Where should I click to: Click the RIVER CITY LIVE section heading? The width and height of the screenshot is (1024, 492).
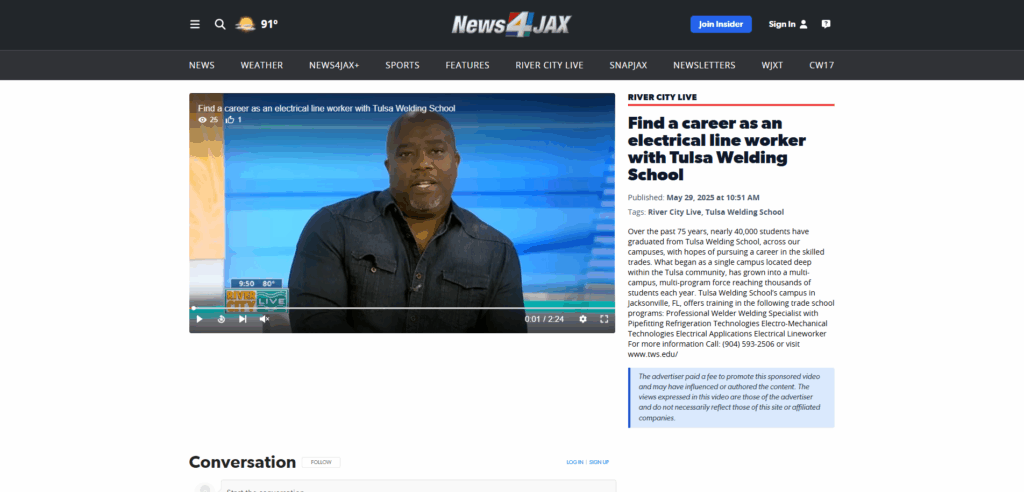point(662,97)
